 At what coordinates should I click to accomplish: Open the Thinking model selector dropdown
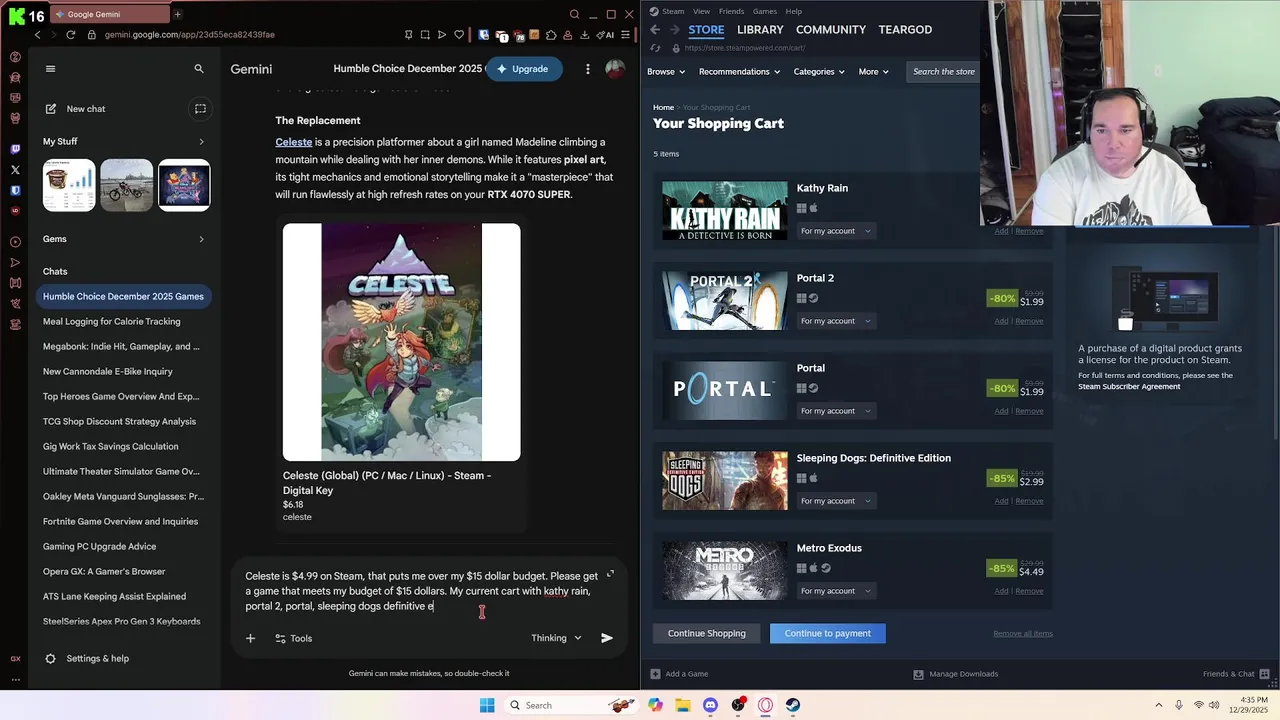coord(556,638)
